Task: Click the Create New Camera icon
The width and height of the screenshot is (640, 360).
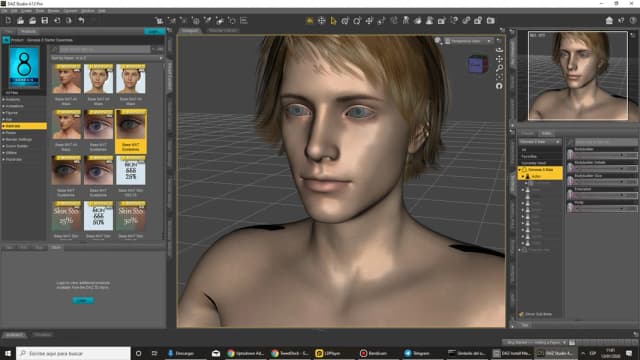Action: point(159,20)
